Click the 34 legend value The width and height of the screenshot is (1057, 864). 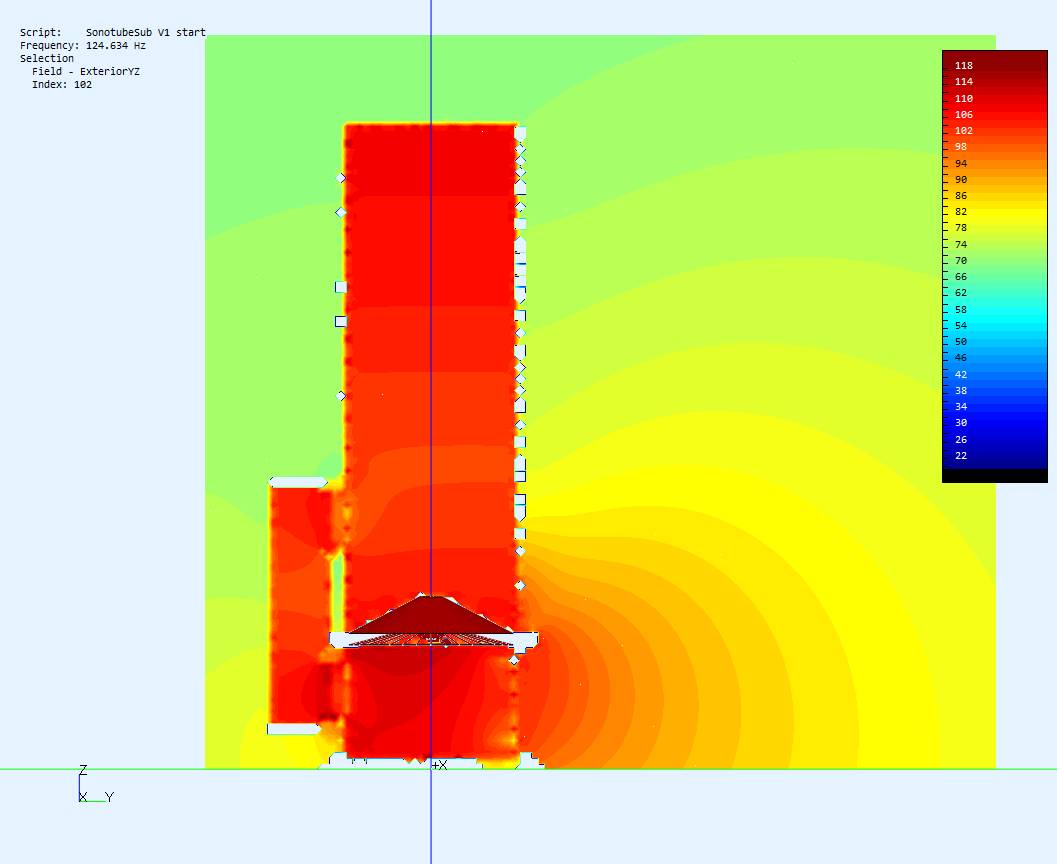pyautogui.click(x=961, y=406)
